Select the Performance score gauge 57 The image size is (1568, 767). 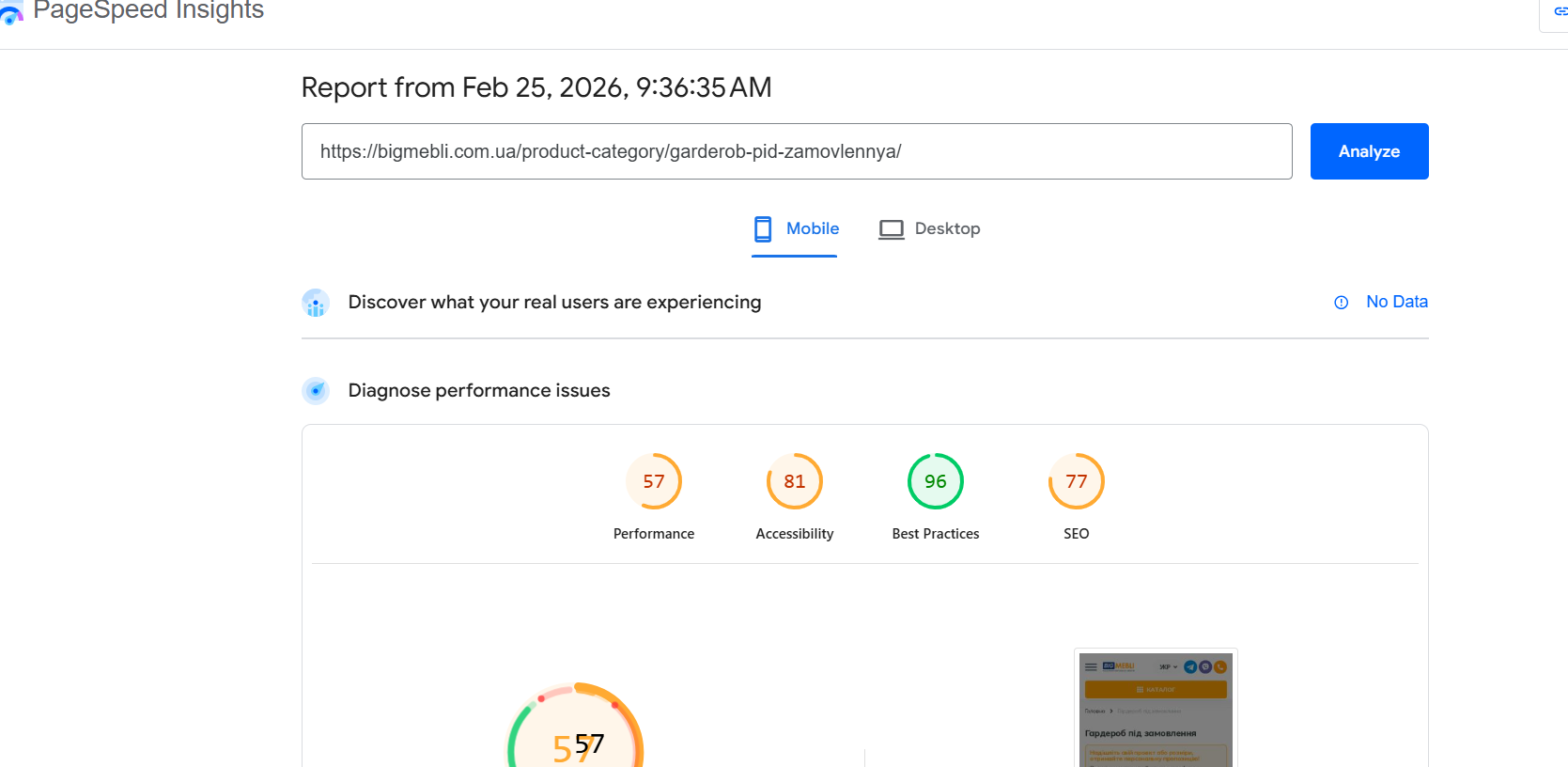point(654,481)
